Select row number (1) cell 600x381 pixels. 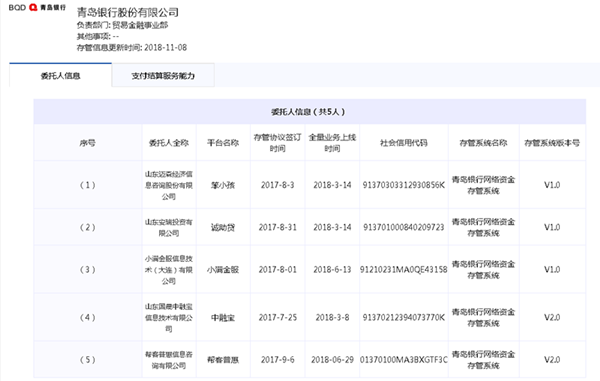point(88,185)
